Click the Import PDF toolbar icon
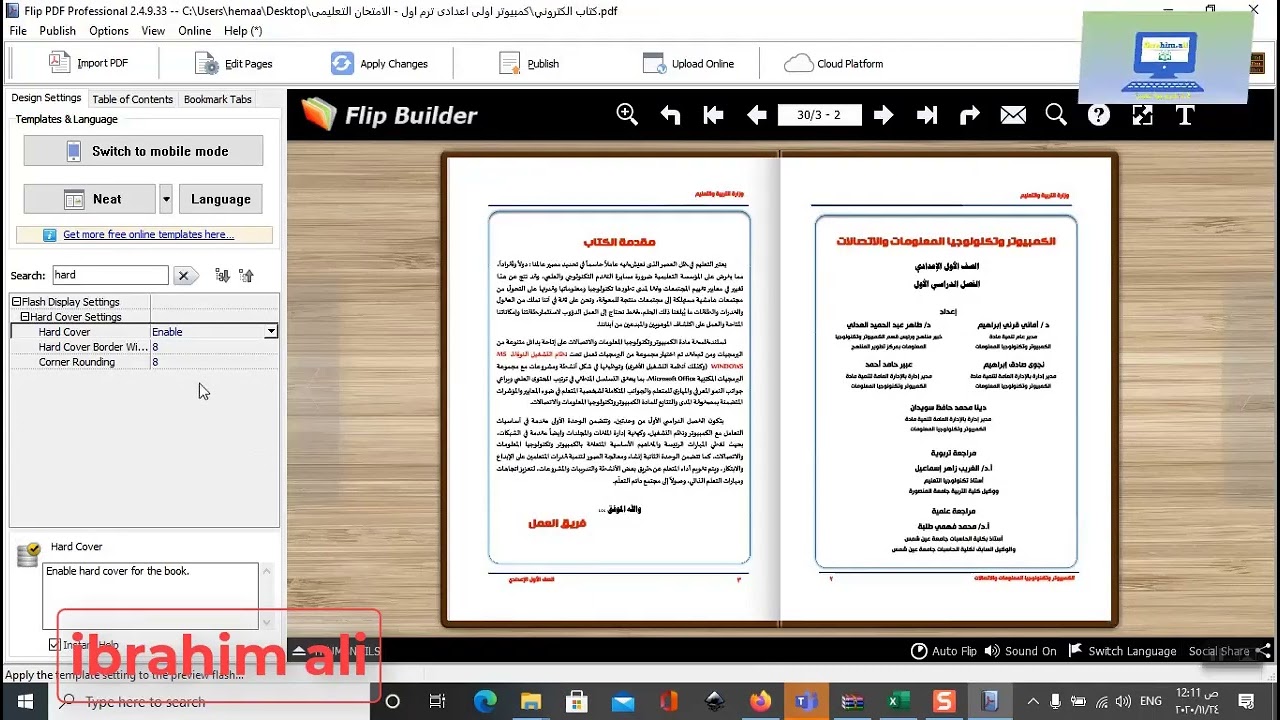Image resolution: width=1280 pixels, height=720 pixels. [x=89, y=63]
